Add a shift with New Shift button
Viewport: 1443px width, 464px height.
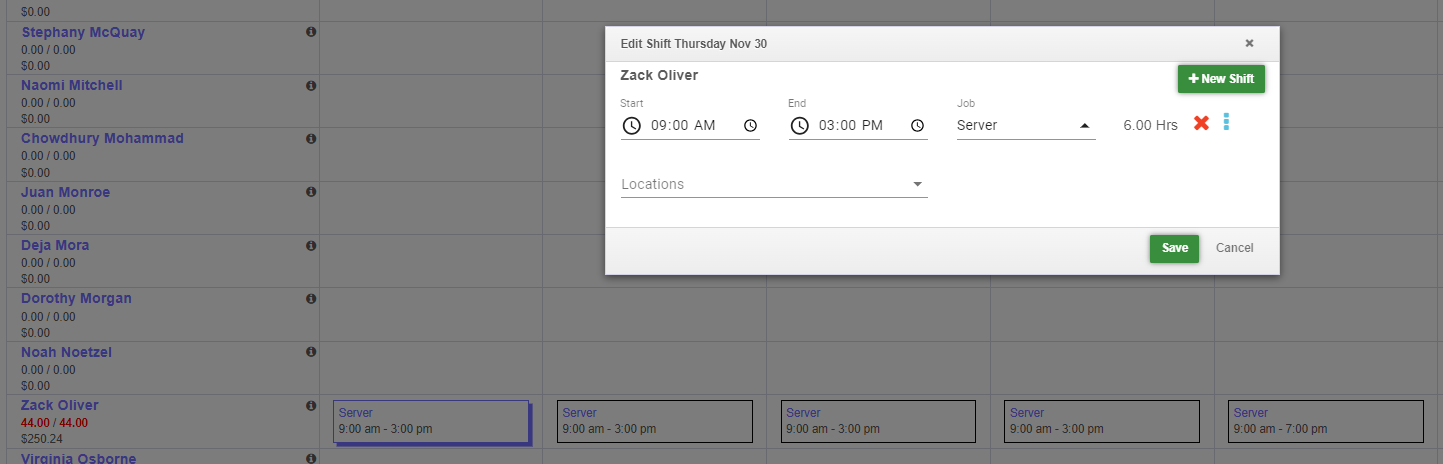[x=1221, y=79]
